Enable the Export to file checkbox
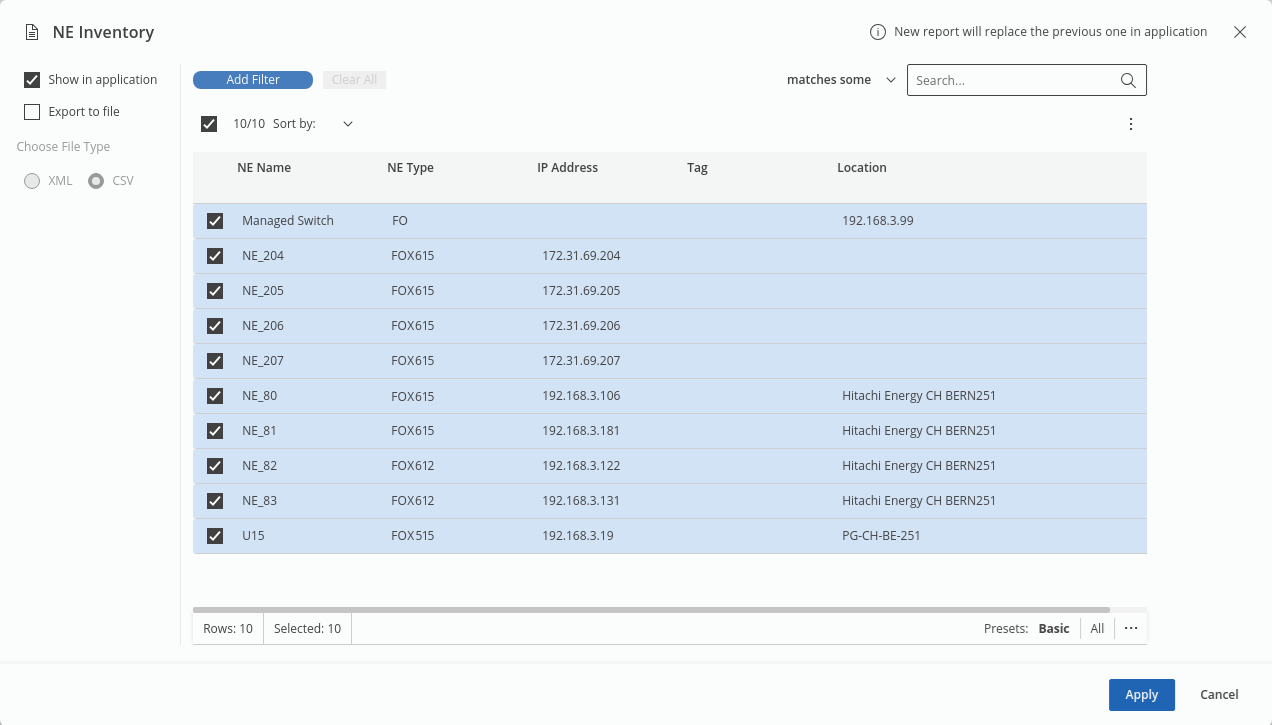Image resolution: width=1272 pixels, height=725 pixels. tap(32, 112)
